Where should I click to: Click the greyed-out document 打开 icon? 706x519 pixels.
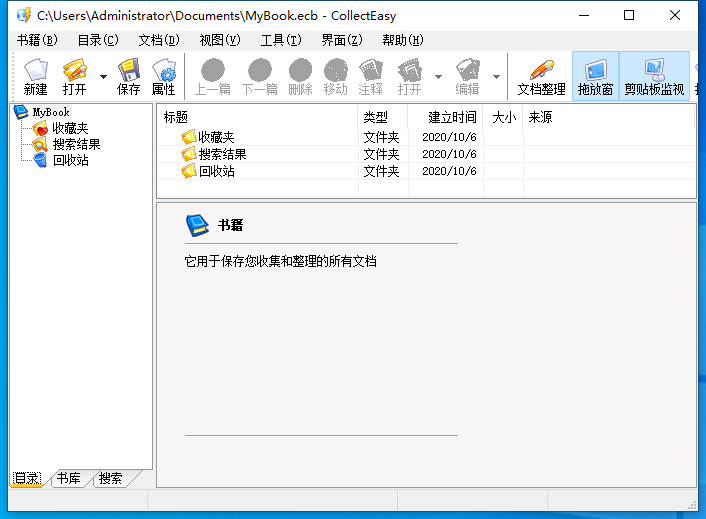409,76
